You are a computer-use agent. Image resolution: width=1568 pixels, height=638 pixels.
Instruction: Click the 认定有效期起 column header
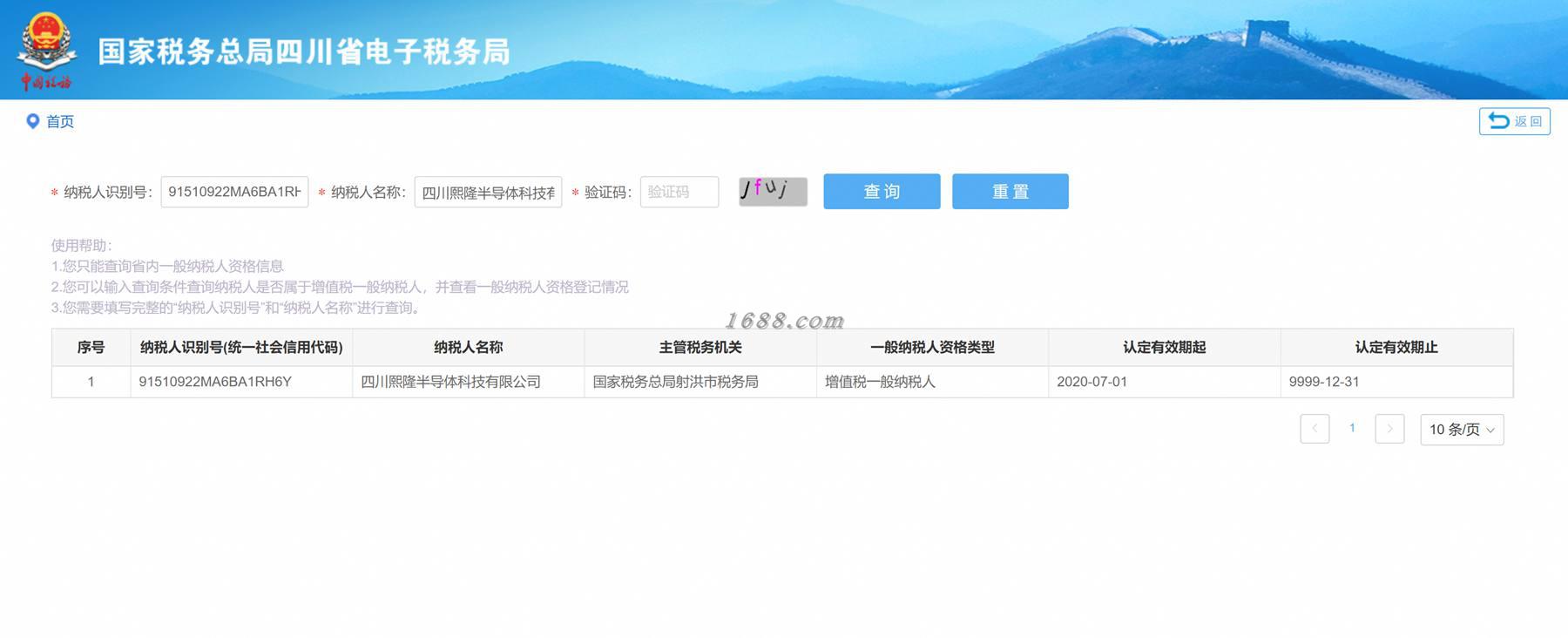tap(1165, 347)
